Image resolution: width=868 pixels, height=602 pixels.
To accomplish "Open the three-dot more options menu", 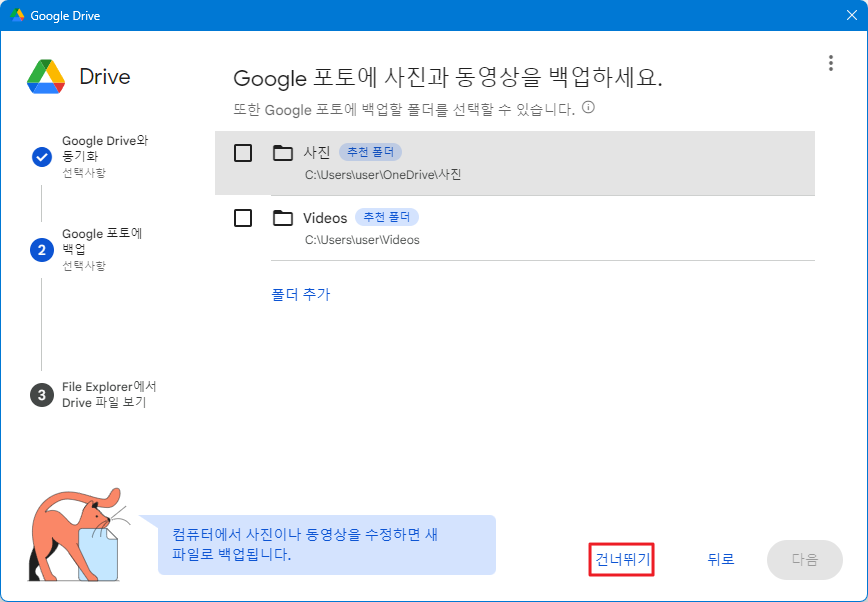I will click(830, 63).
